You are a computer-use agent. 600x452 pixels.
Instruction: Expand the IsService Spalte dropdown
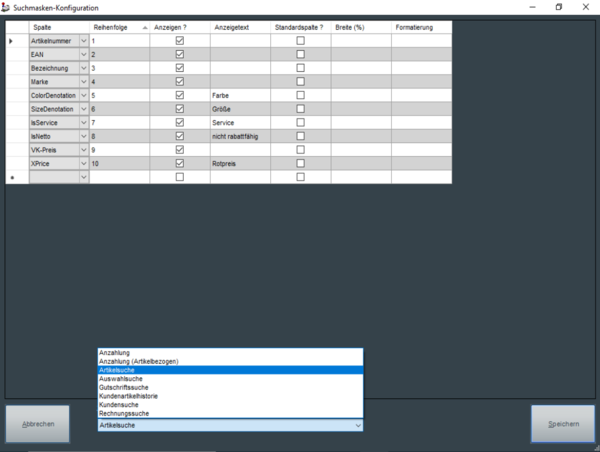(x=84, y=122)
